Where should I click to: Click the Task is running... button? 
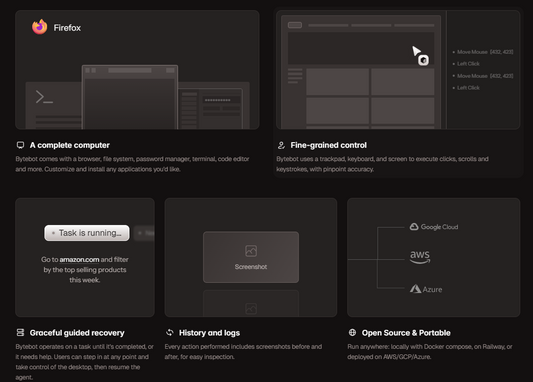pos(87,233)
